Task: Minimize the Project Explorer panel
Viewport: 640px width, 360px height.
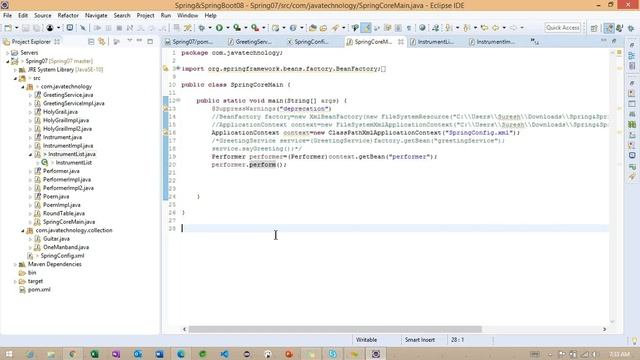Action: click(x=139, y=41)
